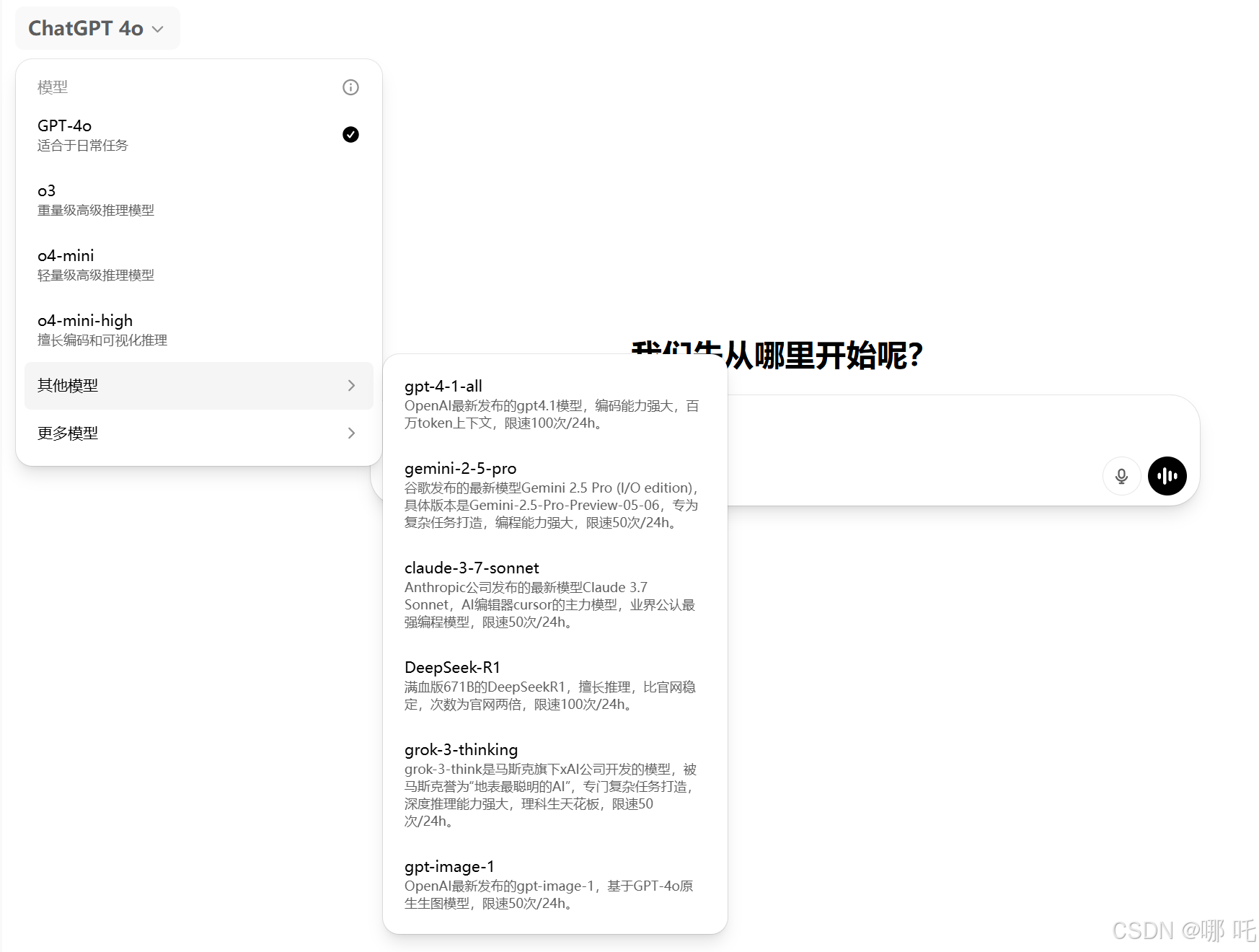Select gpt-image-1 model
Viewport: 1259px width, 952px height.
pos(555,884)
